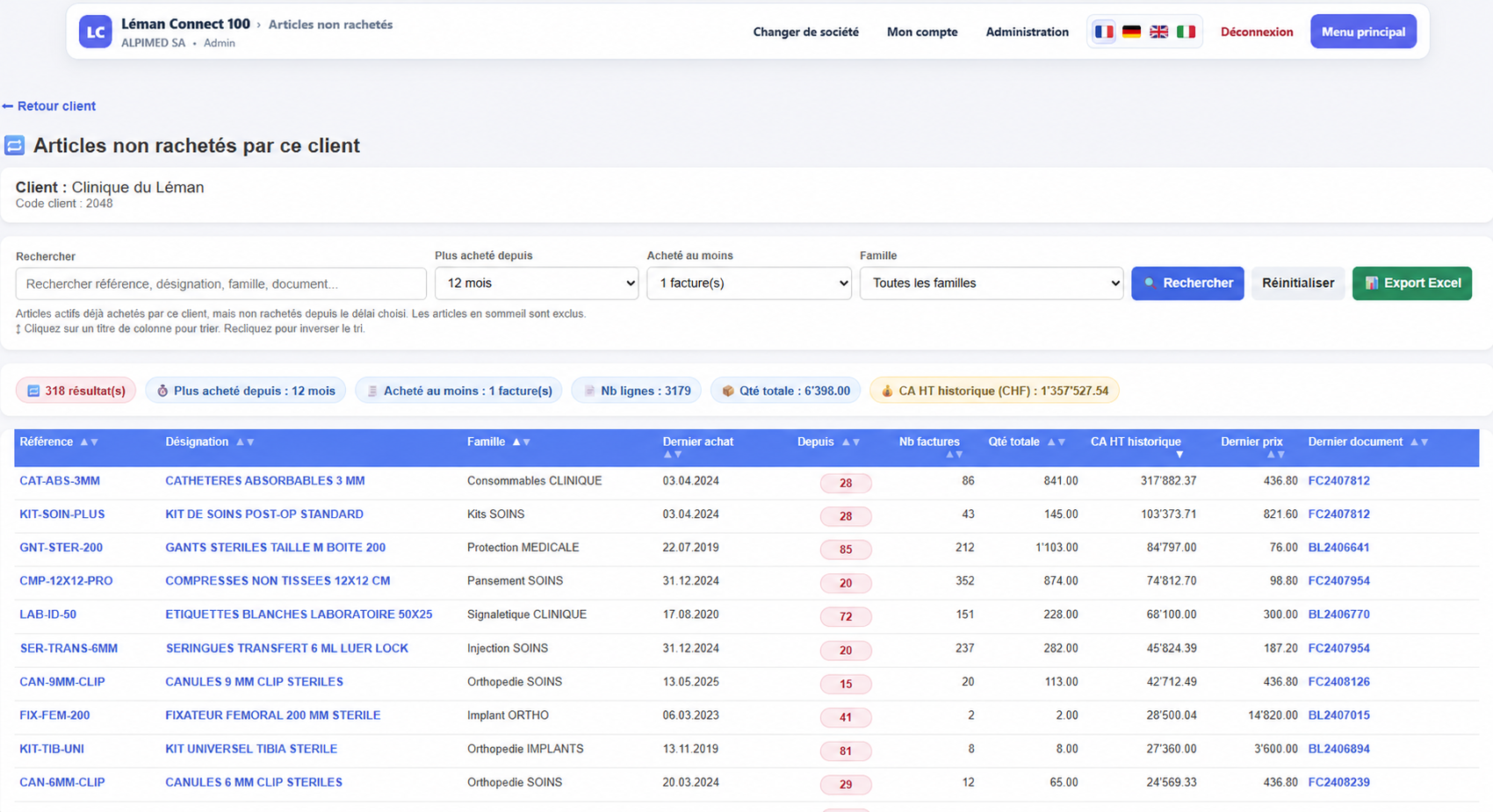Screen dimensions: 1493x812
Task: Open document BL2406641
Action: pos(1338,548)
